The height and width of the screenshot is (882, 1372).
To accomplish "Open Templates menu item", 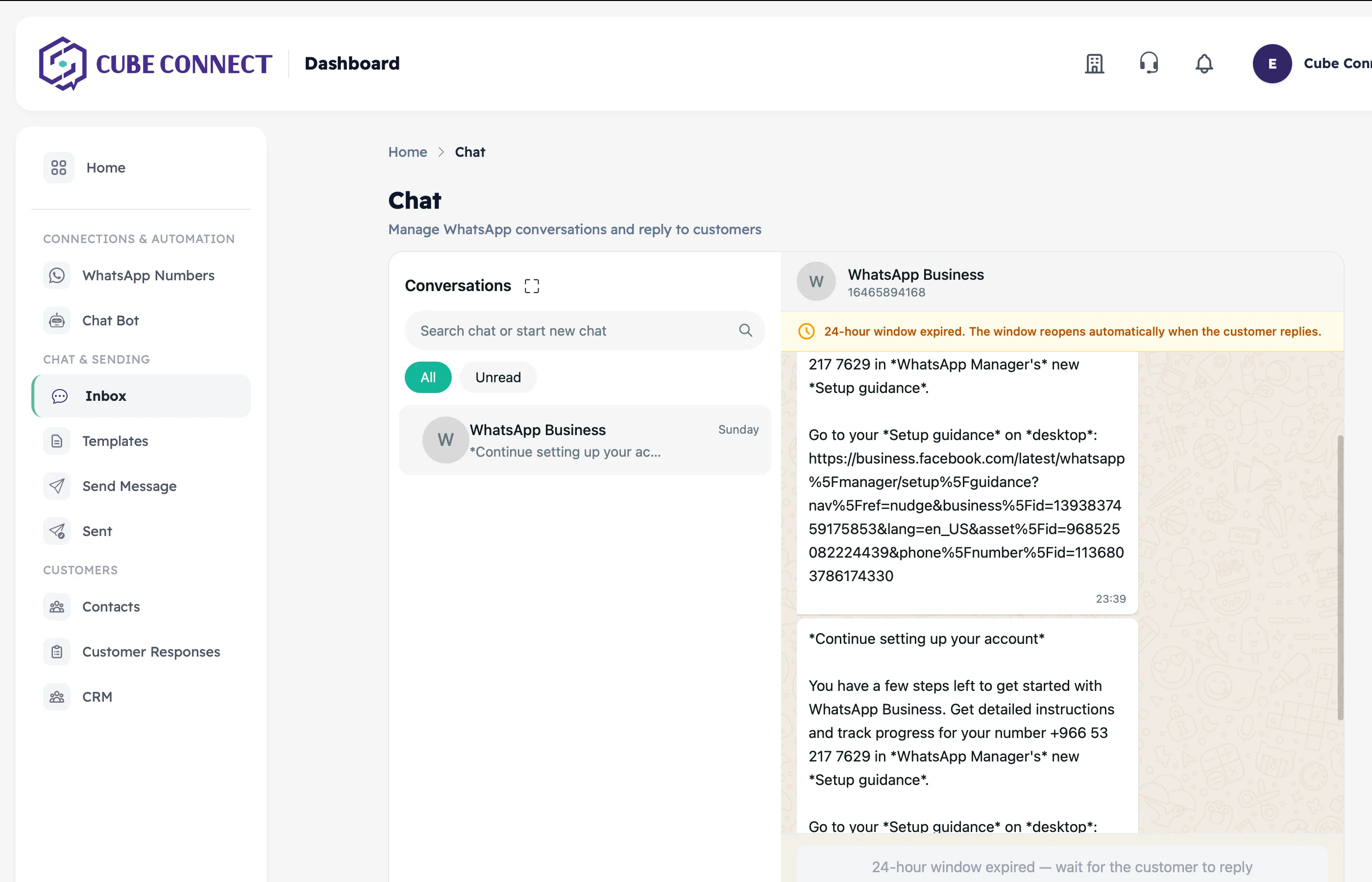I will [141, 441].
